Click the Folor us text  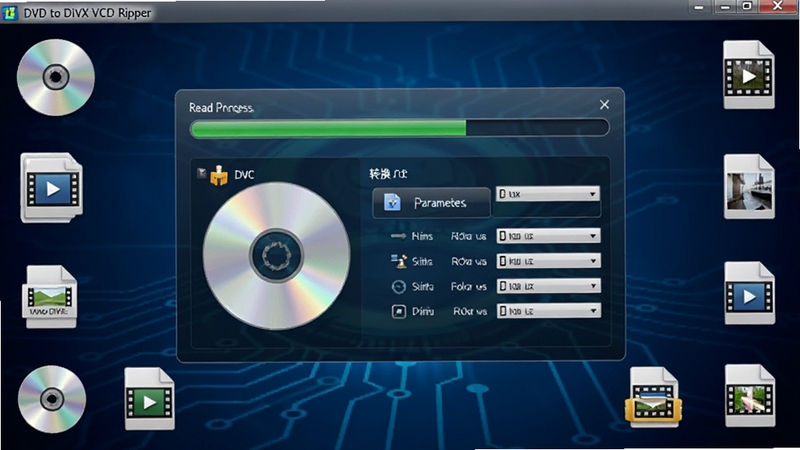(468, 287)
